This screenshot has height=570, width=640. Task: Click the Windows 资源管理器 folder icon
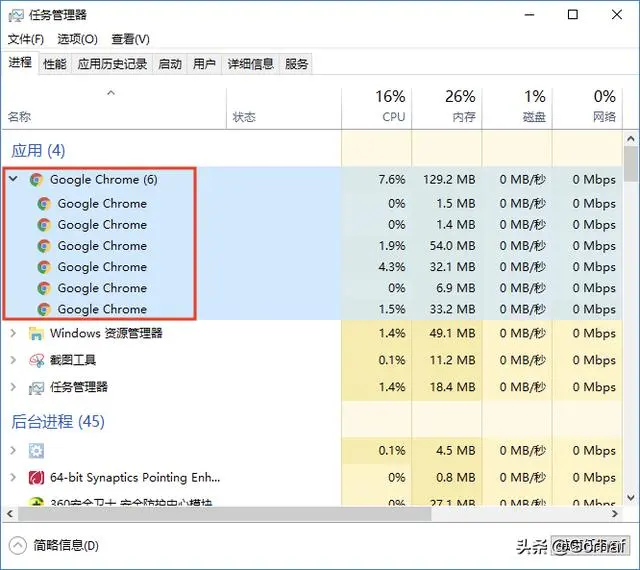(36, 334)
